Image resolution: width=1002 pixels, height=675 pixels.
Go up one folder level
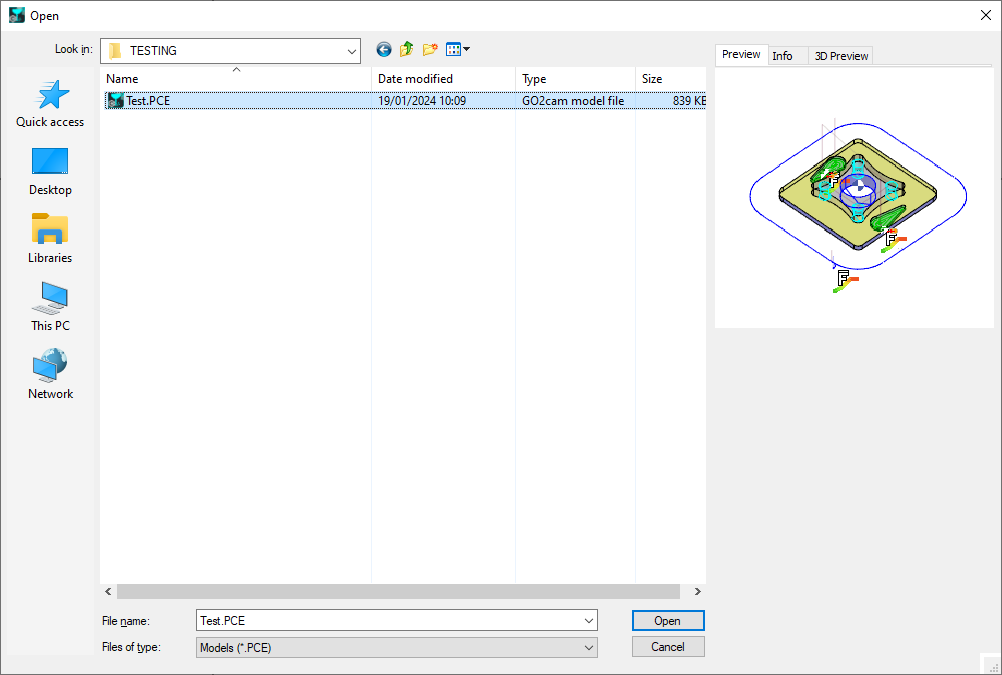point(407,50)
